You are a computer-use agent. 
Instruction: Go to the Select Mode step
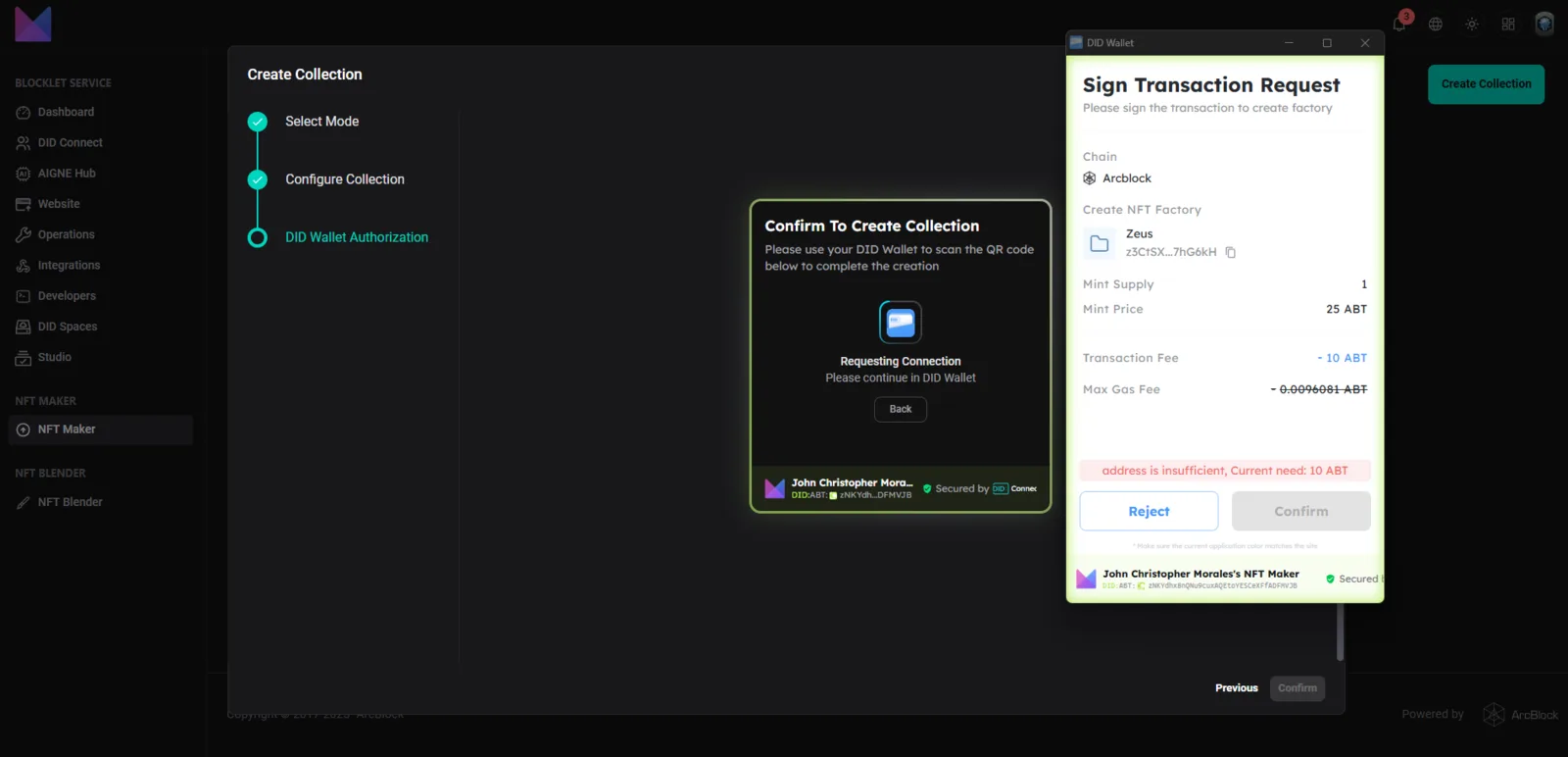click(322, 122)
